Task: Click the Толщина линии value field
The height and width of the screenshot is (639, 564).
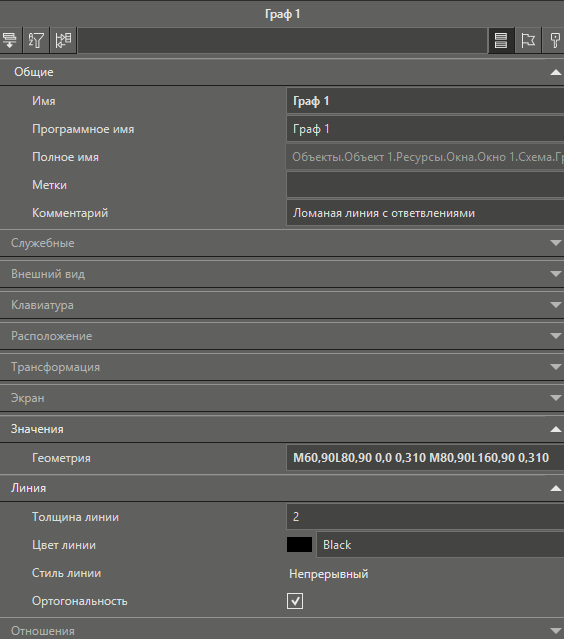Action: point(425,517)
